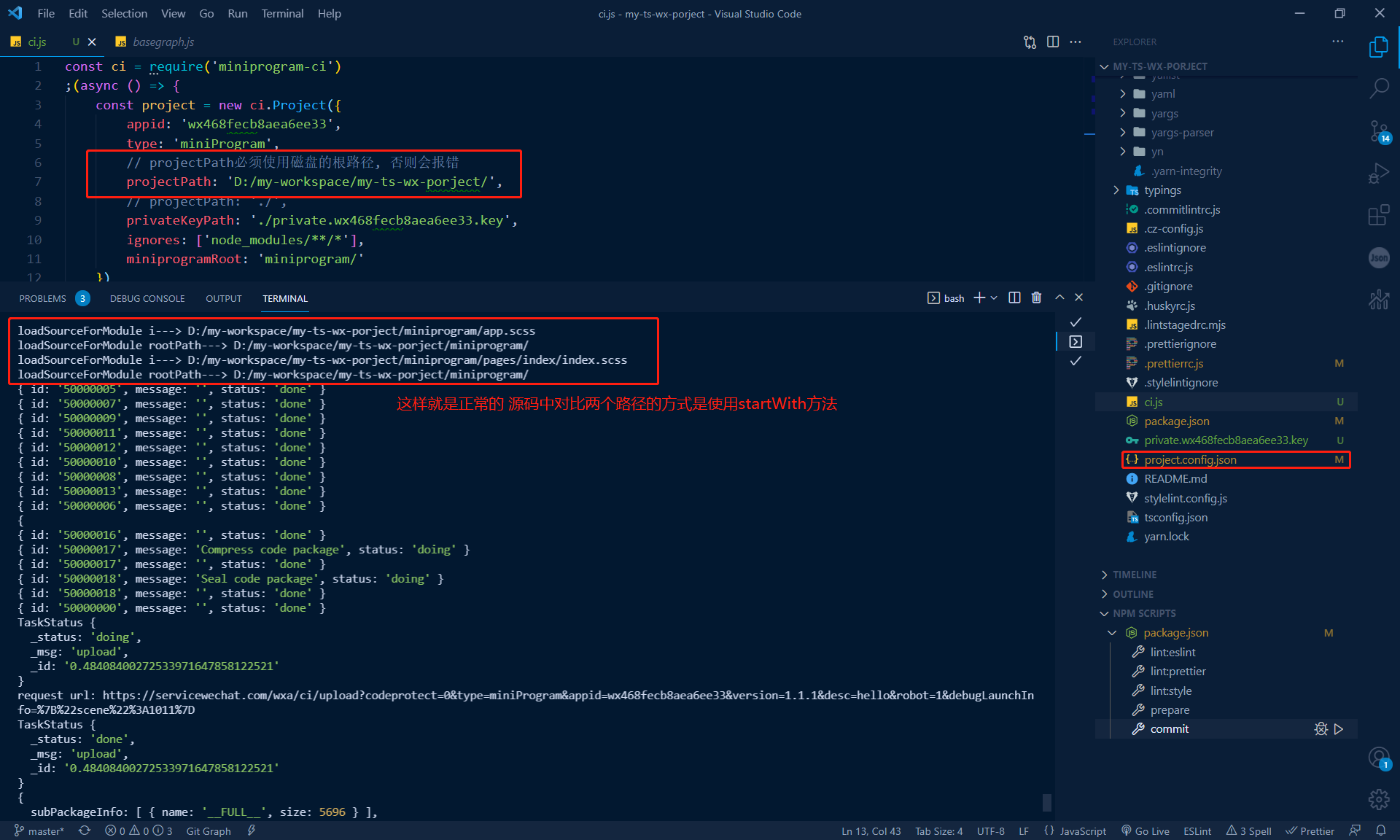The height and width of the screenshot is (840, 1400).
Task: Open the Terminal menu
Action: 282,13
